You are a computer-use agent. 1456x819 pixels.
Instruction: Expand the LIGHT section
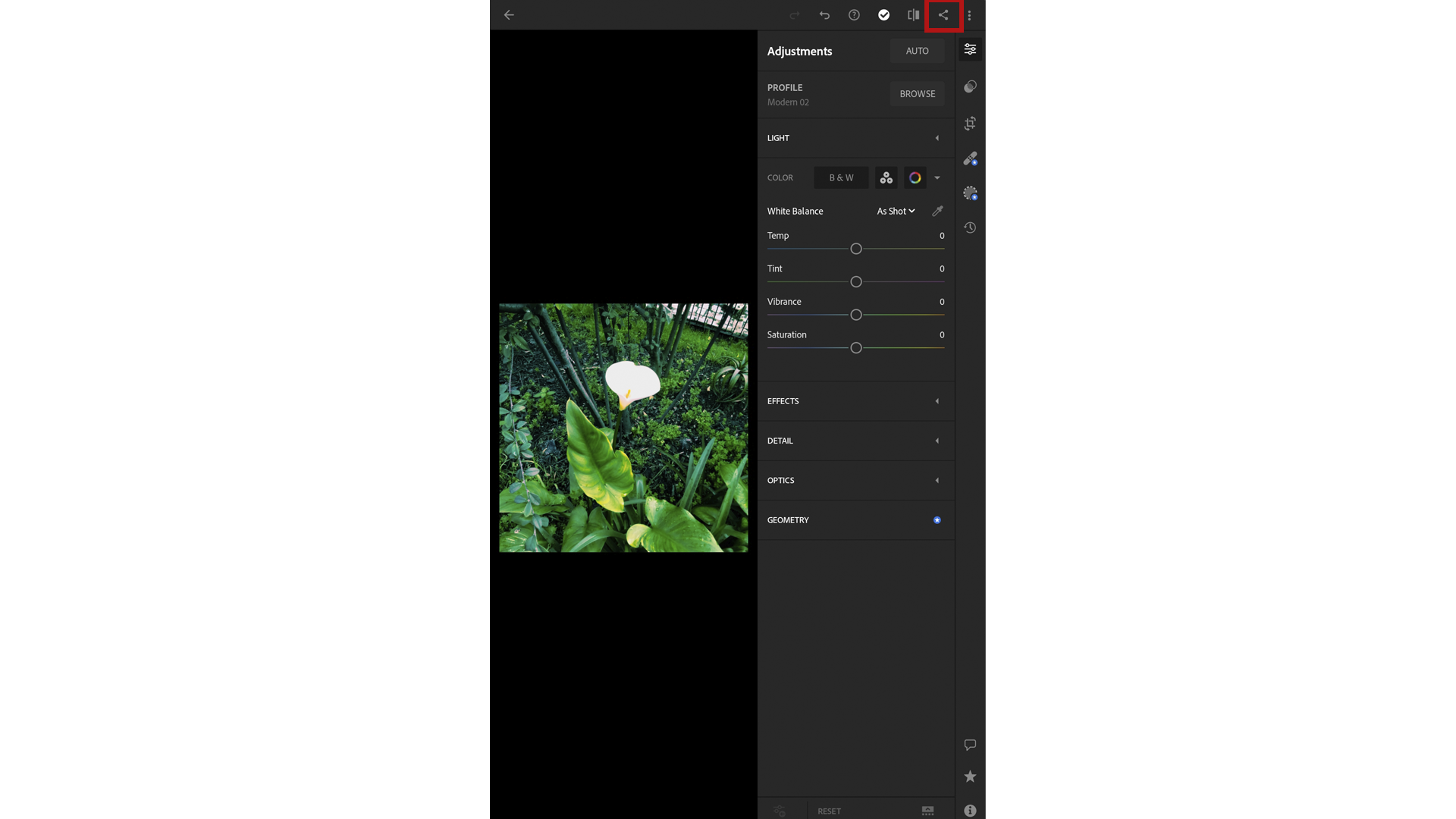[855, 138]
